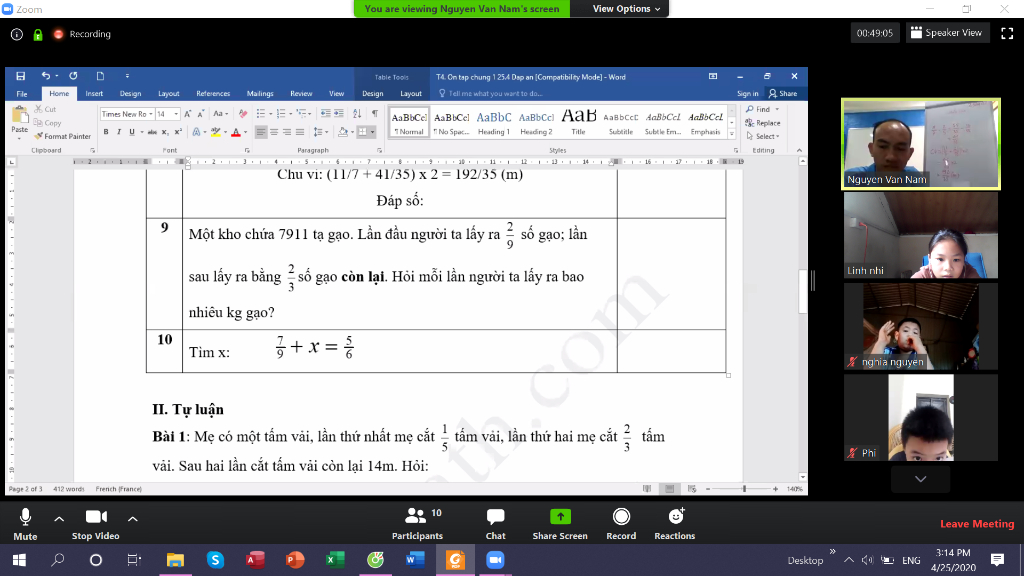The image size is (1024, 576).
Task: Show more participant videos chevron
Action: (920, 479)
